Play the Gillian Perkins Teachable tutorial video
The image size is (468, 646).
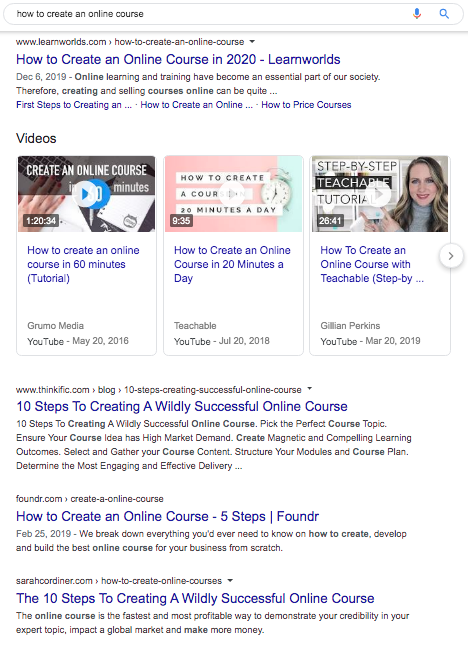[x=380, y=194]
